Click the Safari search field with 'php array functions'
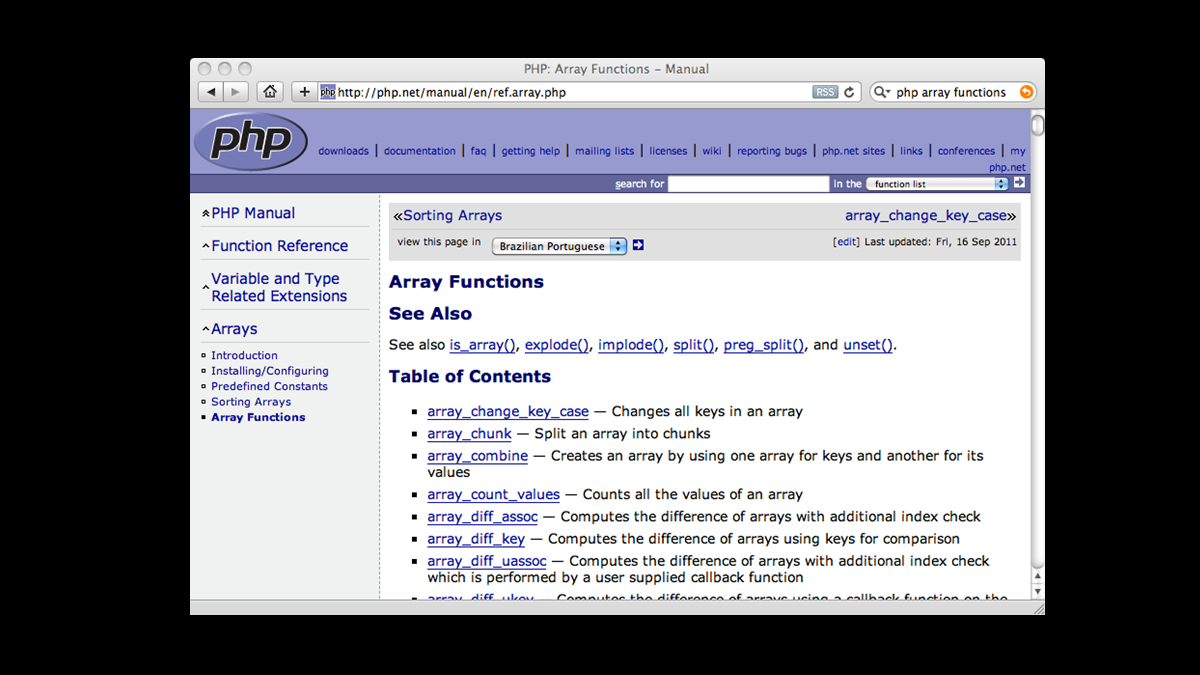The height and width of the screenshot is (675, 1200). pos(954,92)
